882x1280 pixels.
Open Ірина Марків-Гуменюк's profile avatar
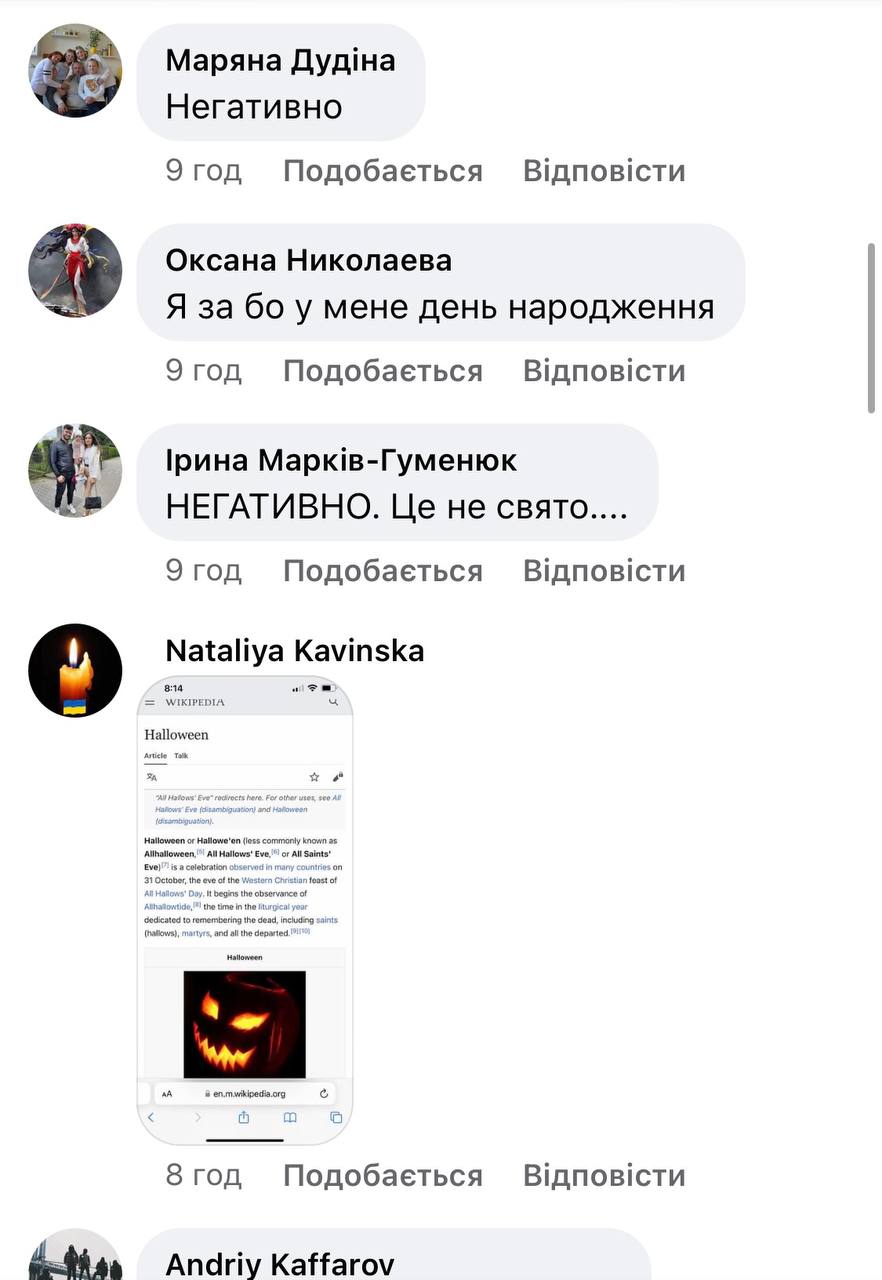(75, 470)
